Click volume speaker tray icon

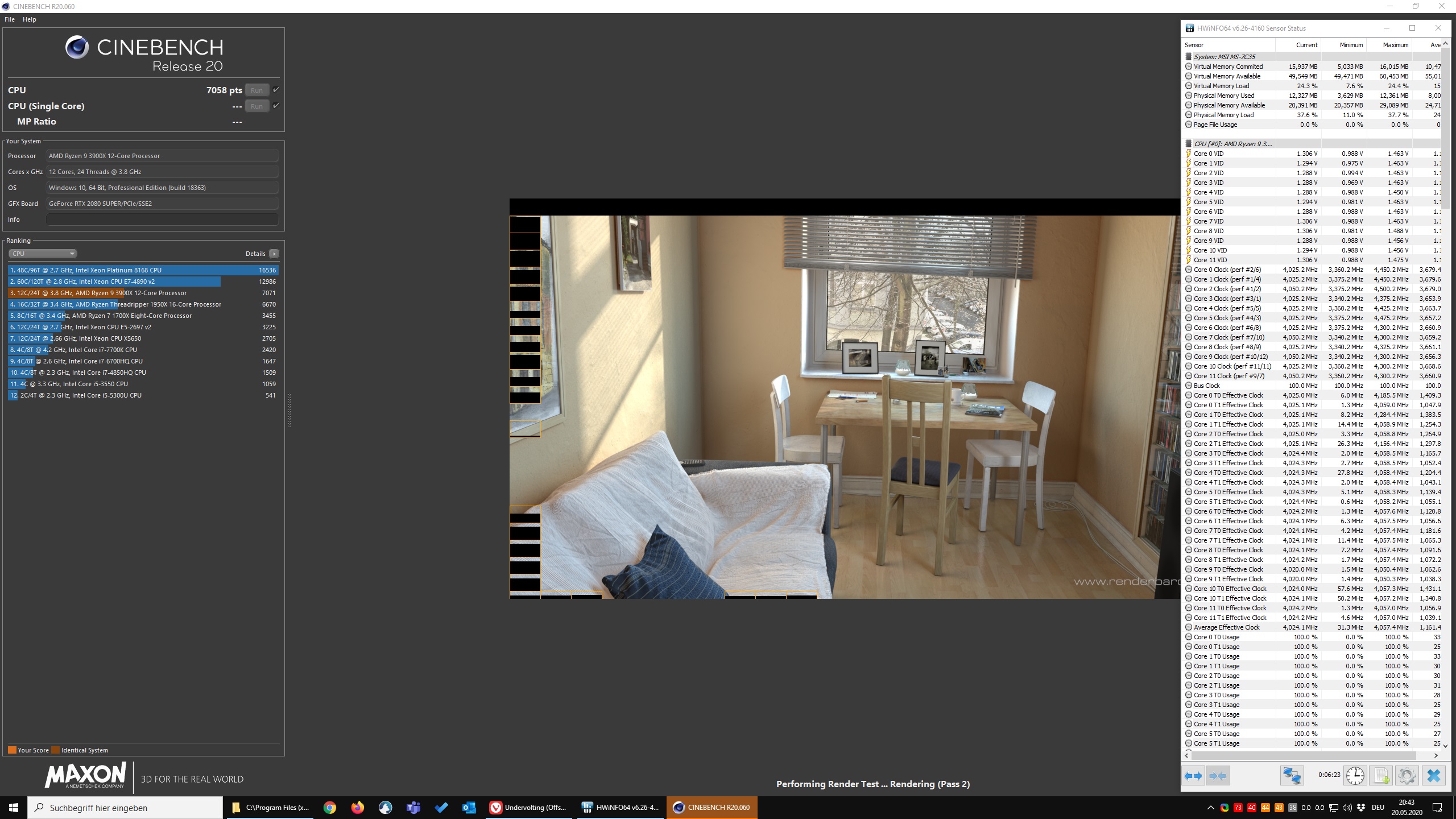[1347, 808]
